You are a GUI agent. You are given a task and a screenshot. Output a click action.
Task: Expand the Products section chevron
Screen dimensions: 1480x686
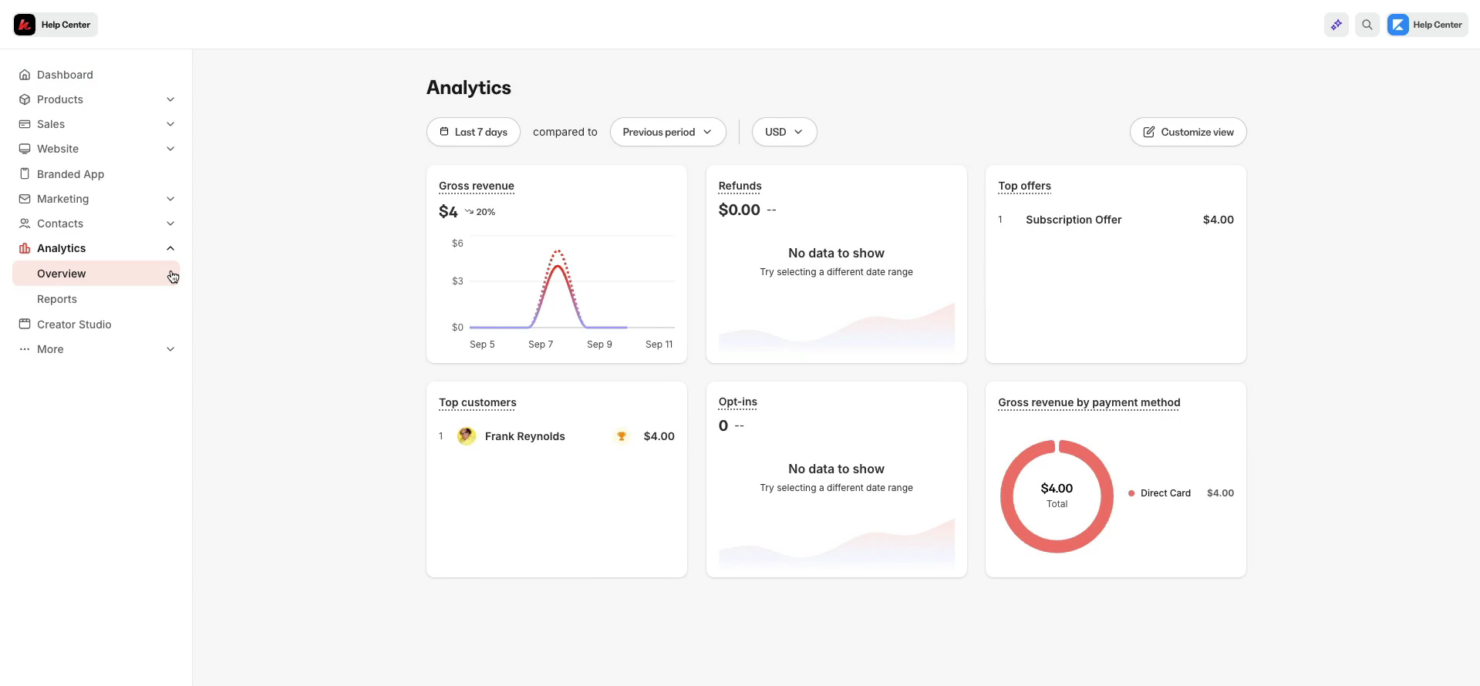[x=171, y=99]
